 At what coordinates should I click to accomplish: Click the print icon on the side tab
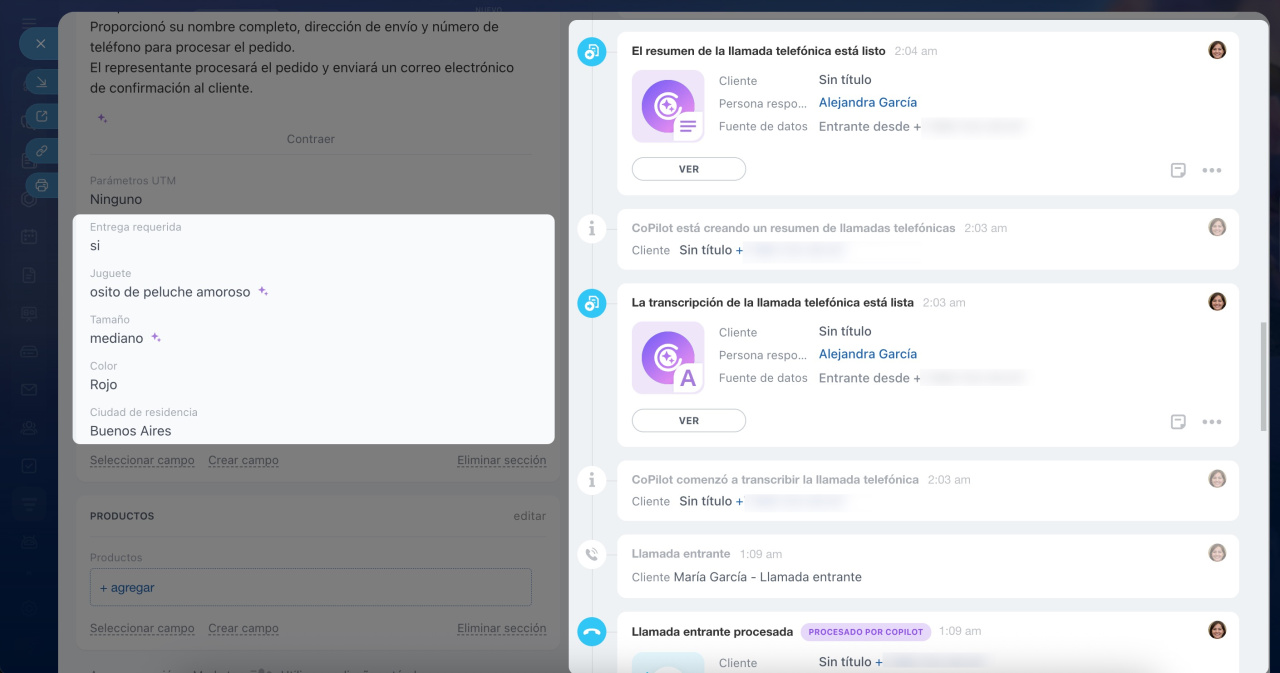click(x=41, y=185)
